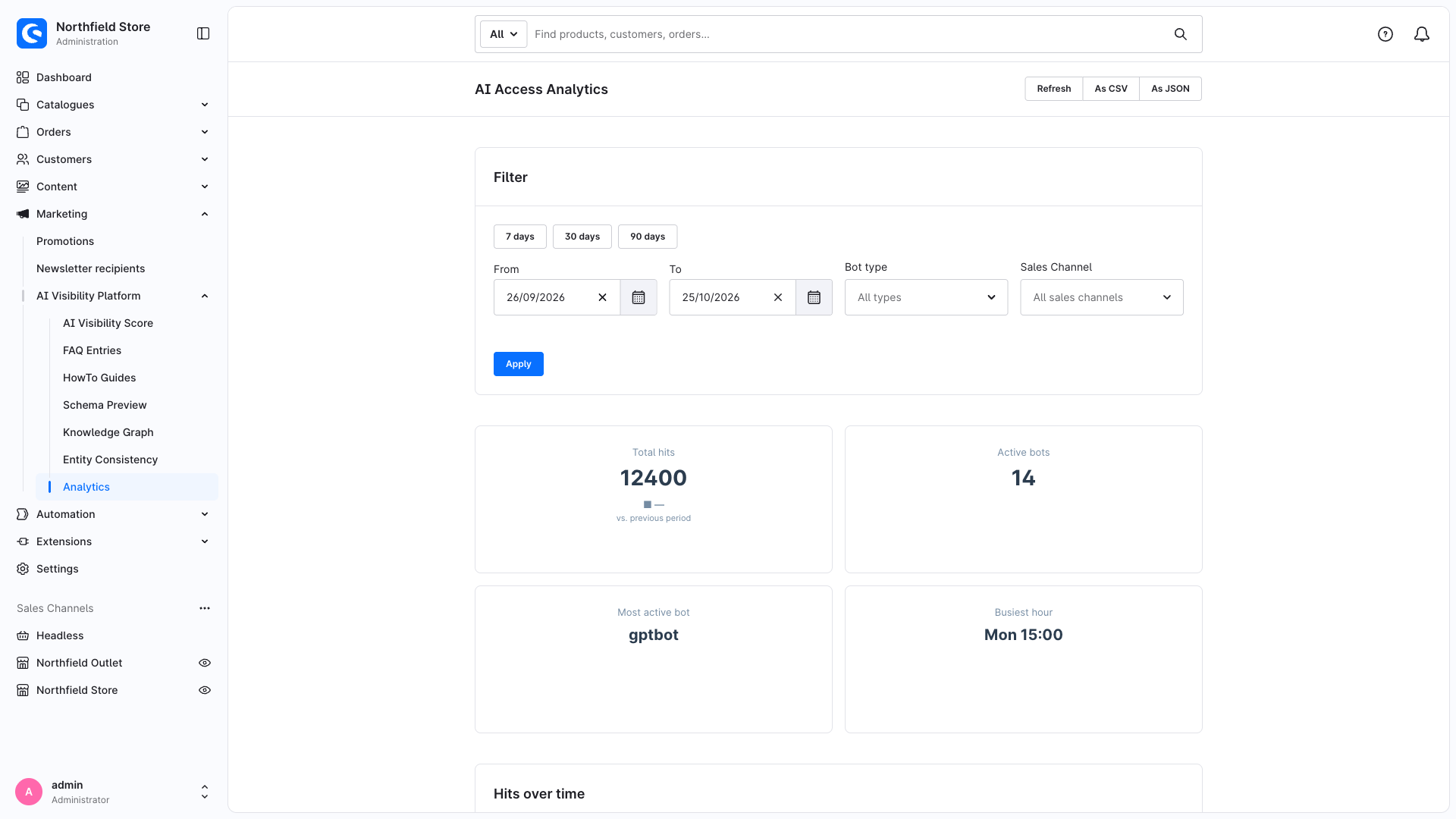Open the Sales Channel dropdown
1456x819 pixels.
(1101, 297)
